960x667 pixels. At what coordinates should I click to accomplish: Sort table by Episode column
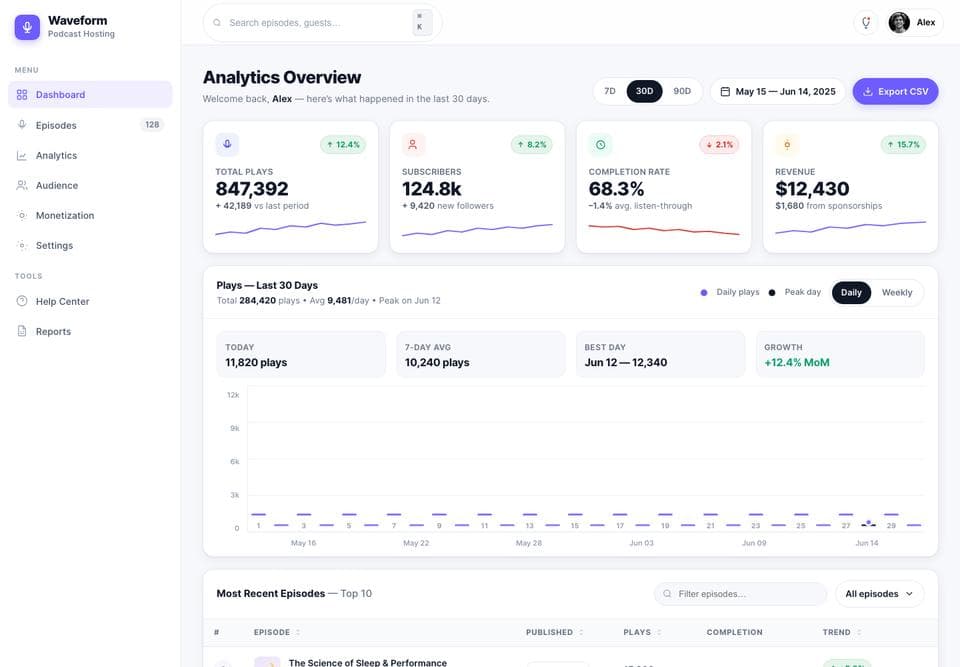[x=277, y=632]
